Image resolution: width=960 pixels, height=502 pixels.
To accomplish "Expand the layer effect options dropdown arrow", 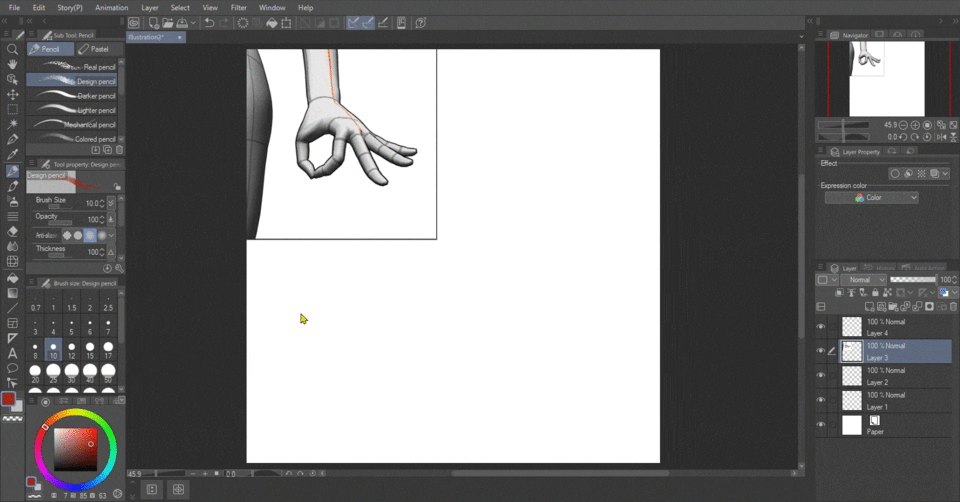I will pyautogui.click(x=945, y=174).
